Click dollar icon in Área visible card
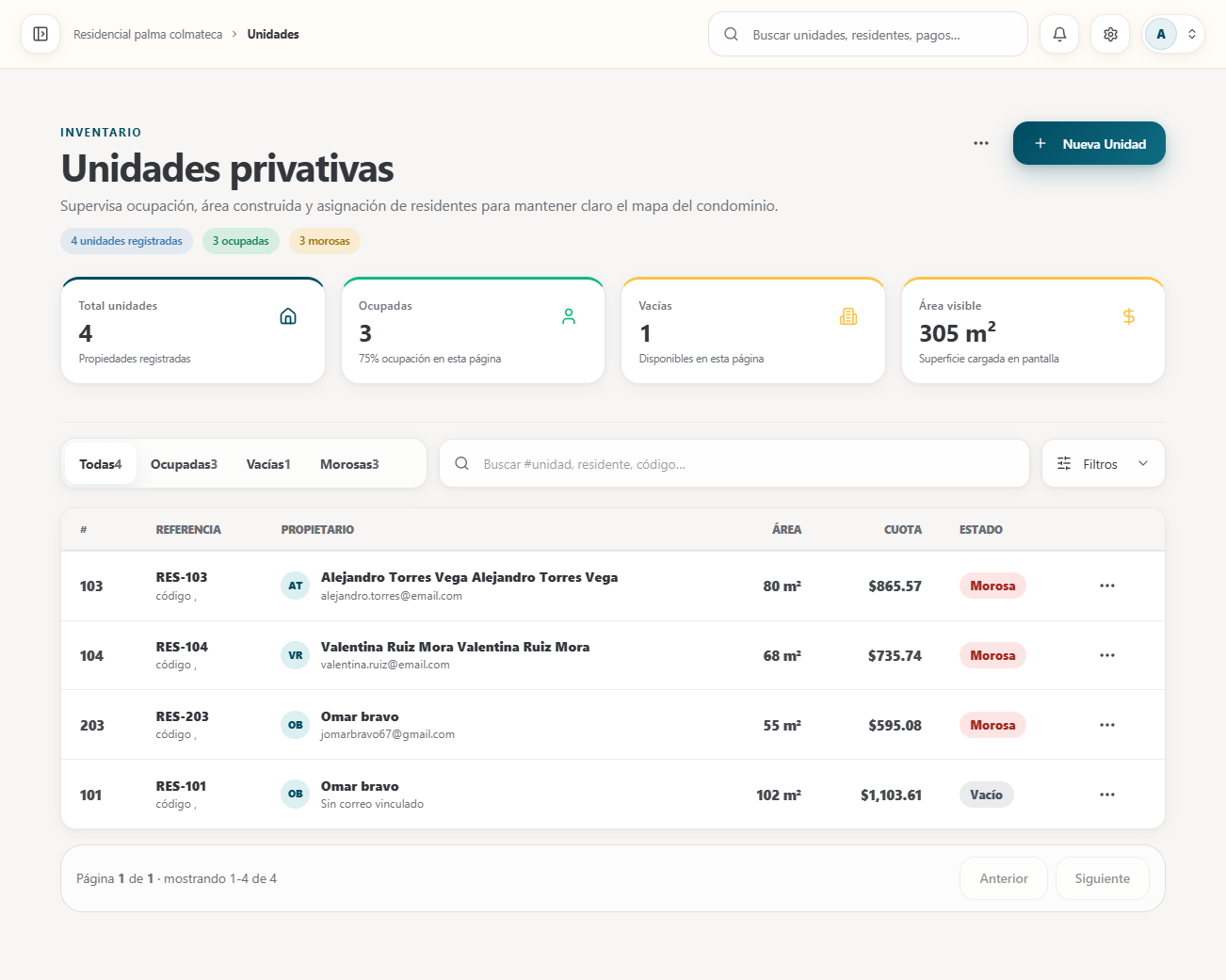Screen dimensions: 1226x980 pyautogui.click(x=1129, y=316)
